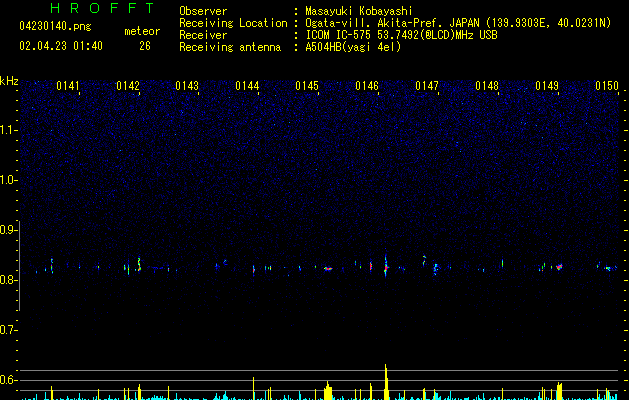
Task: Click the meteor count label
Action: click(142, 31)
